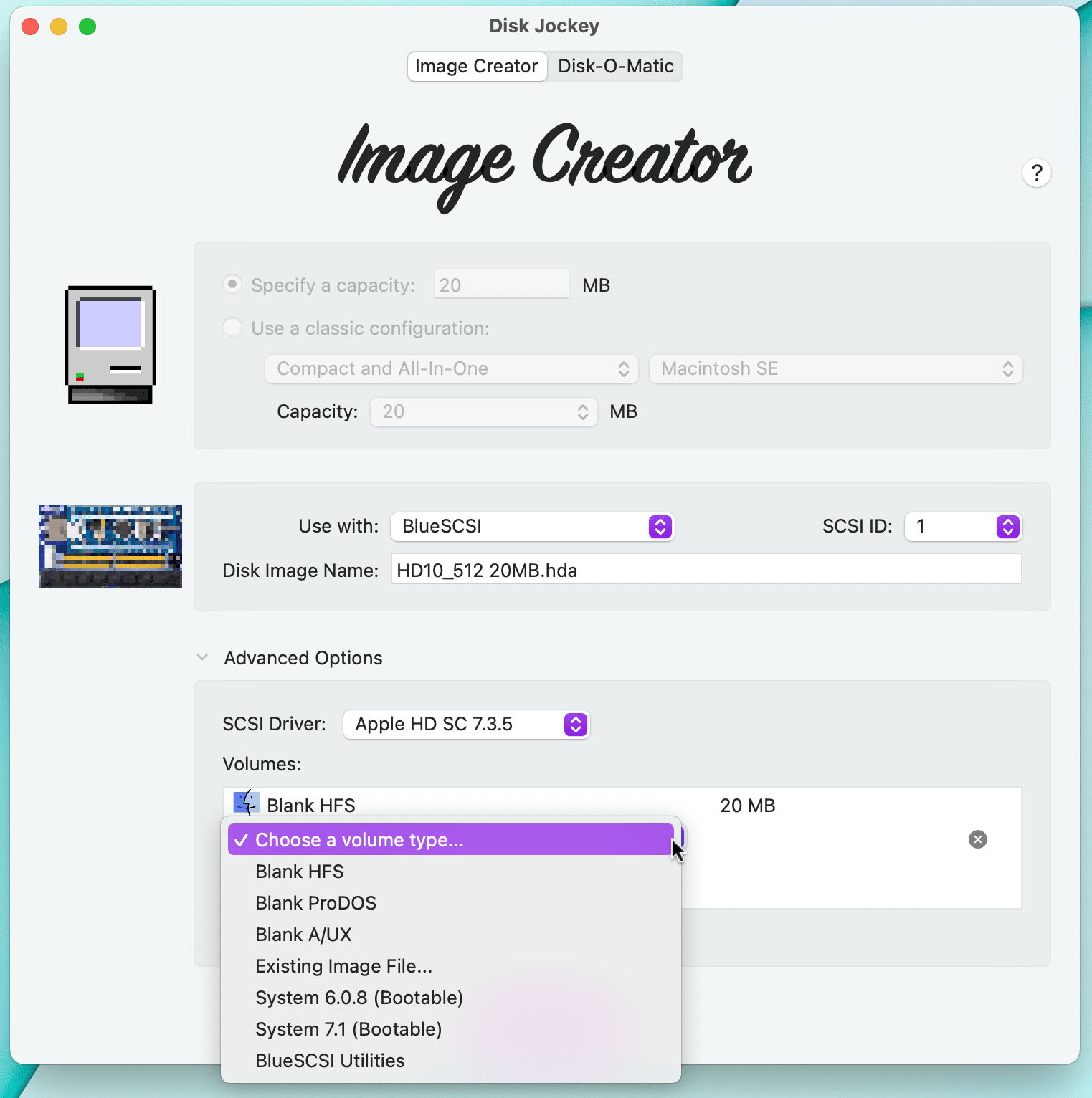
Task: Click the Blank HFS Finder volume icon
Action: click(x=247, y=803)
